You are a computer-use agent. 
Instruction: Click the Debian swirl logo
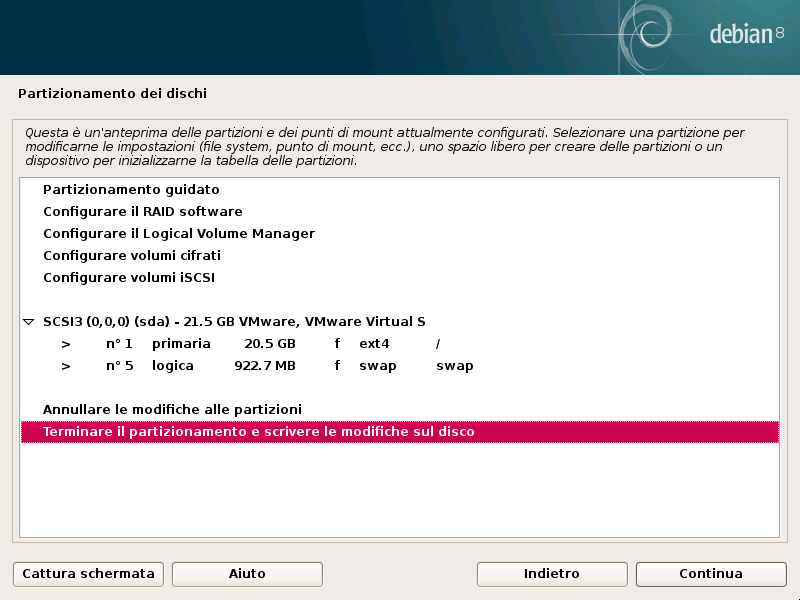[x=657, y=35]
